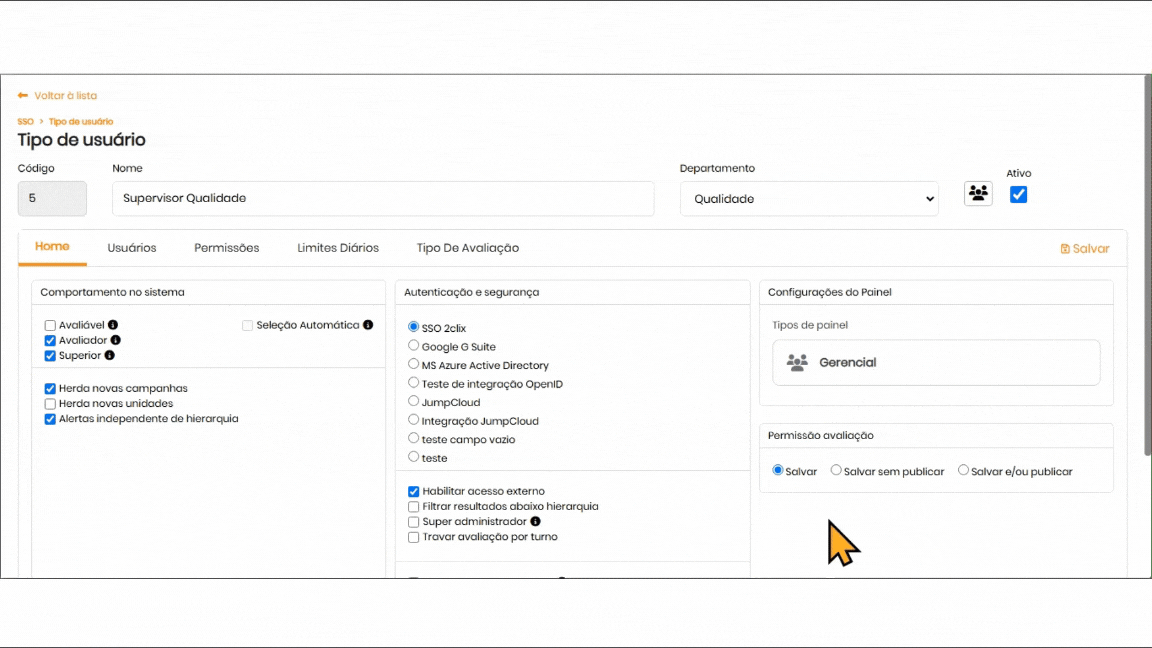Enable the Herda novas unidades checkbox
This screenshot has width=1152, height=648.
pyautogui.click(x=50, y=404)
